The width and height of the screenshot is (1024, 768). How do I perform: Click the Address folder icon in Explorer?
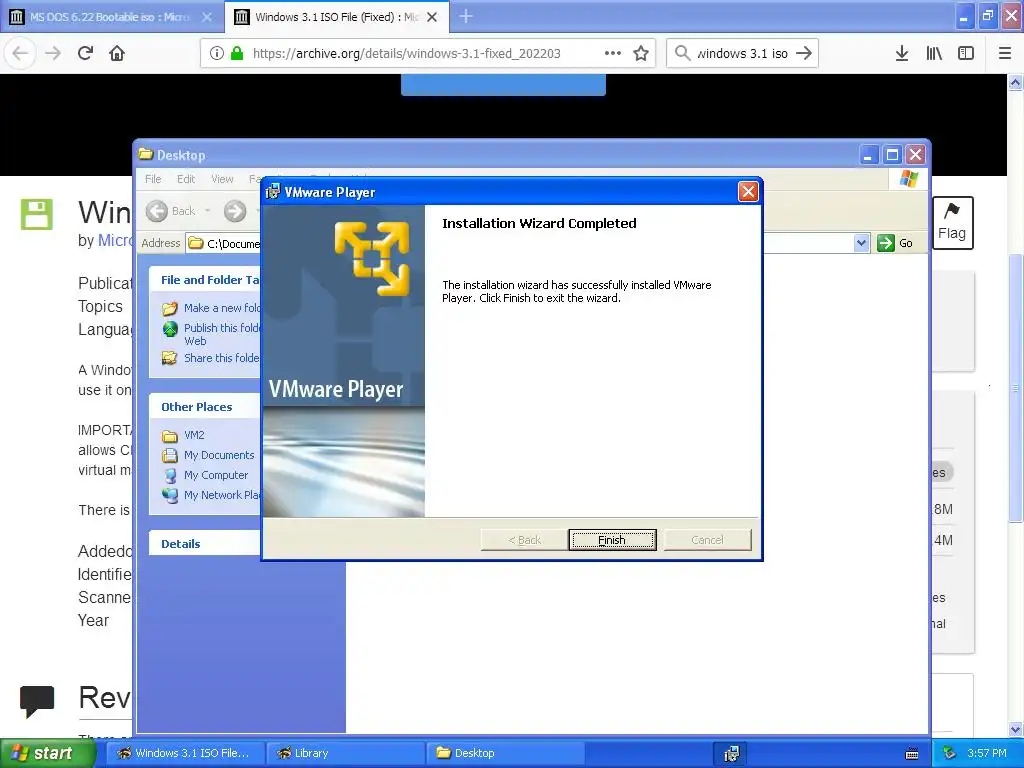195,243
